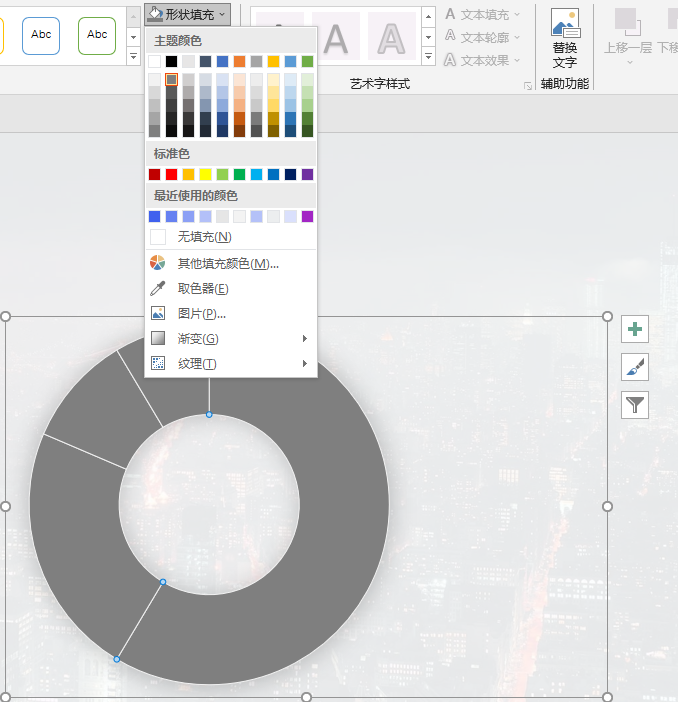Screen dimensions: 678x702
Task: Click the picture fill icon
Action: 158,313
